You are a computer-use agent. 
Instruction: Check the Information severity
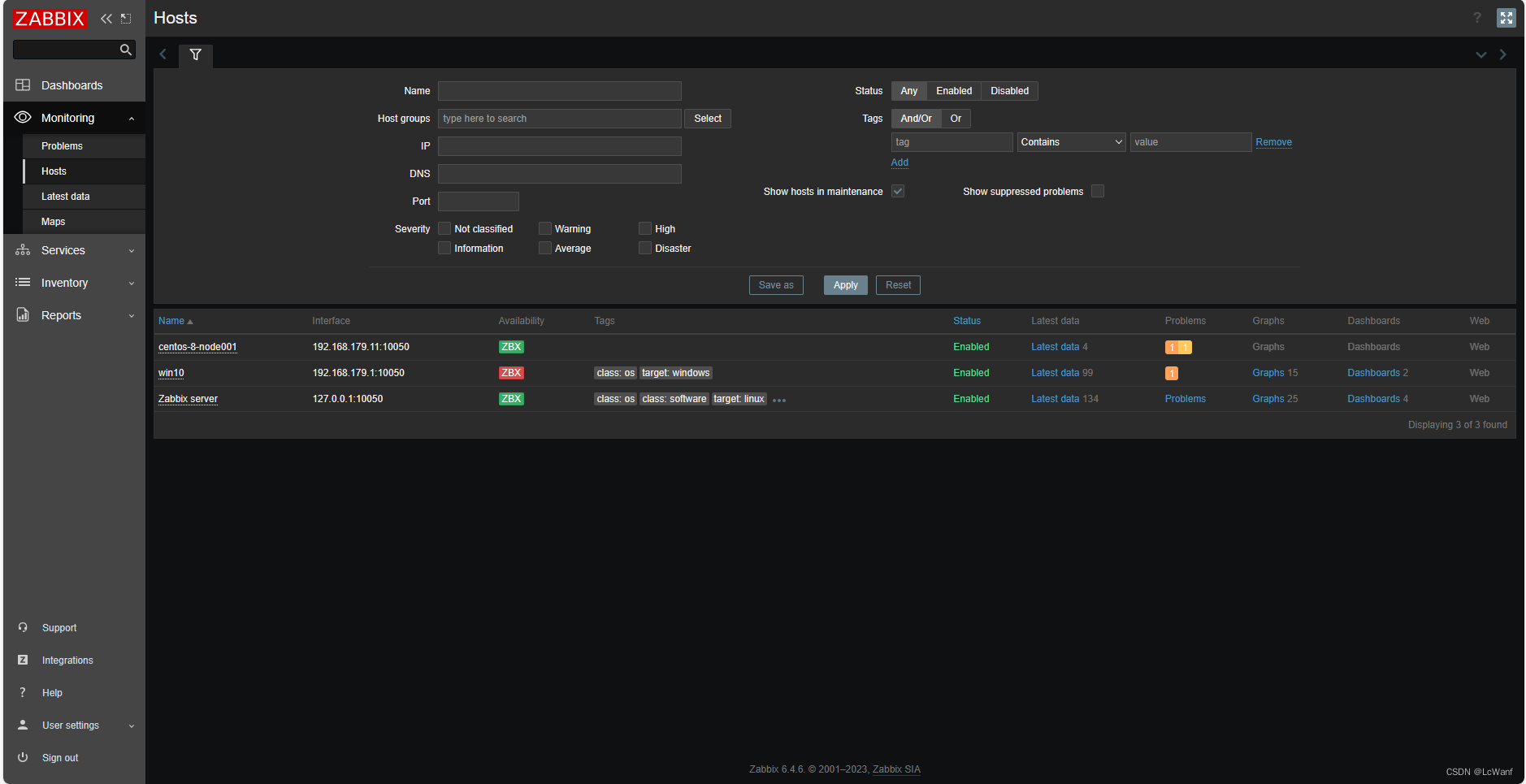444,249
